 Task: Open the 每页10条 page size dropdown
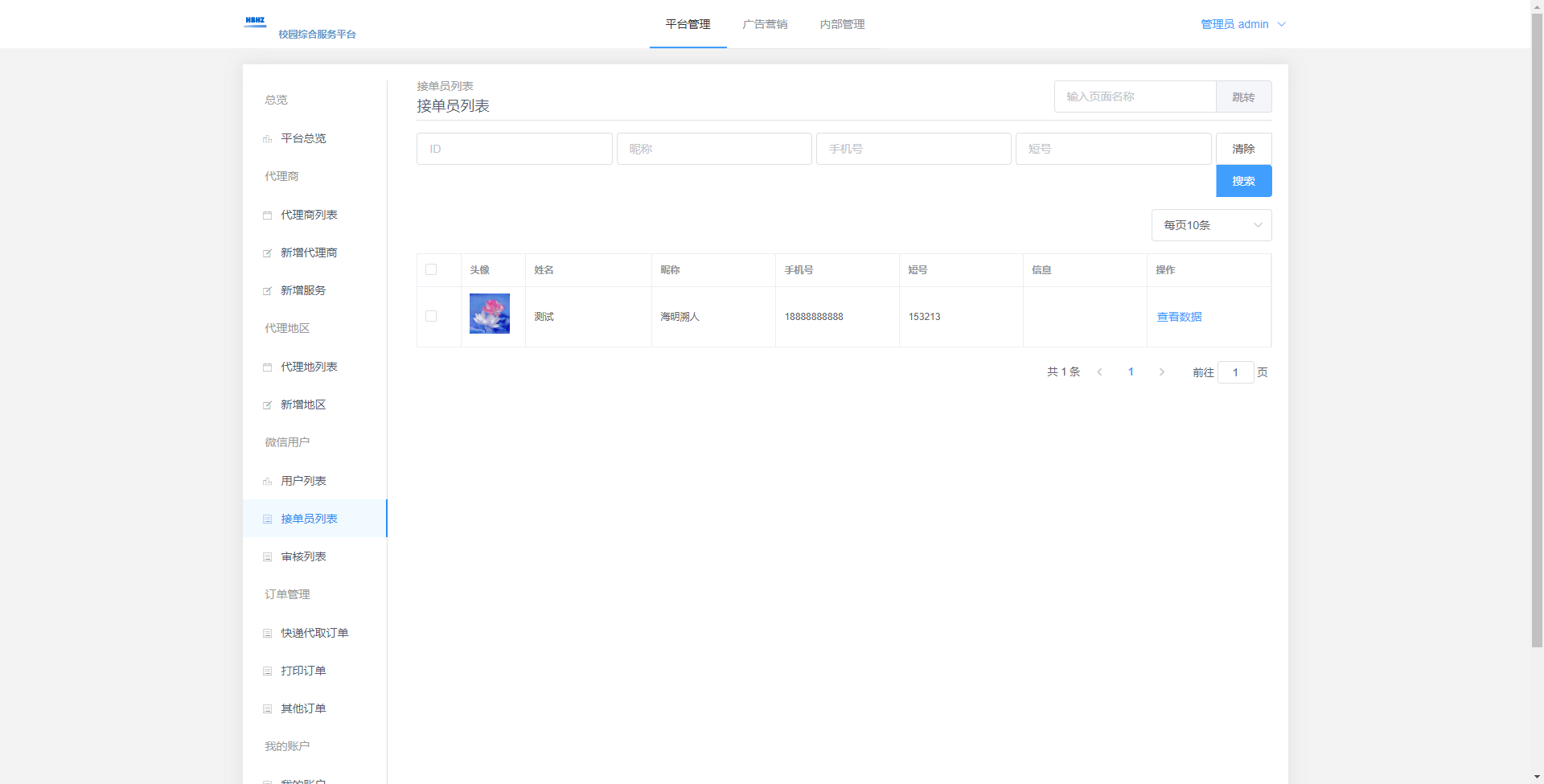tap(1210, 225)
